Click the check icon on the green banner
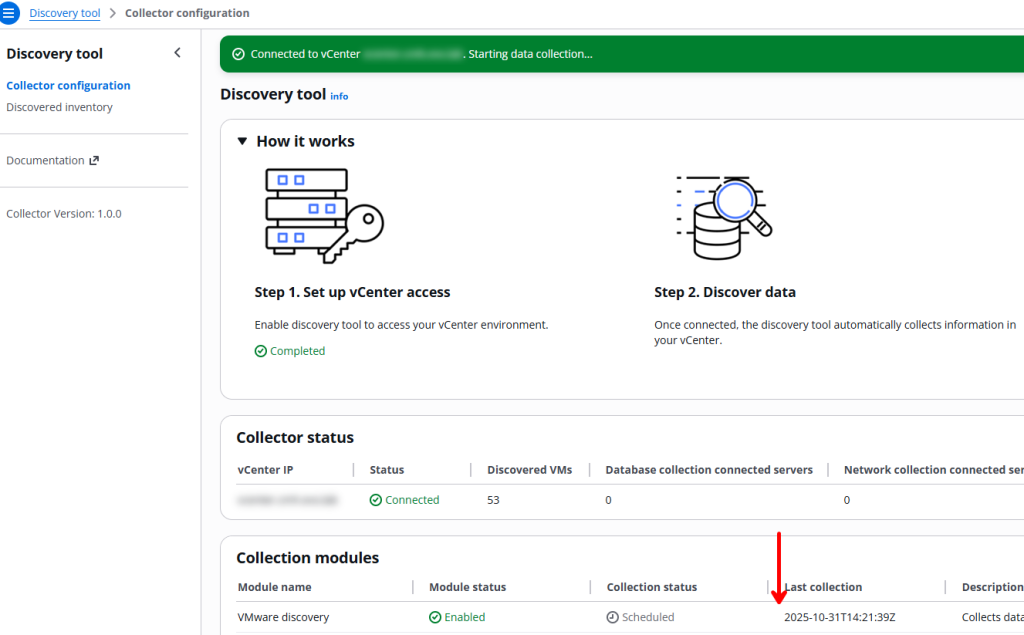Screen dimensions: 1024x635 click(x=237, y=54)
